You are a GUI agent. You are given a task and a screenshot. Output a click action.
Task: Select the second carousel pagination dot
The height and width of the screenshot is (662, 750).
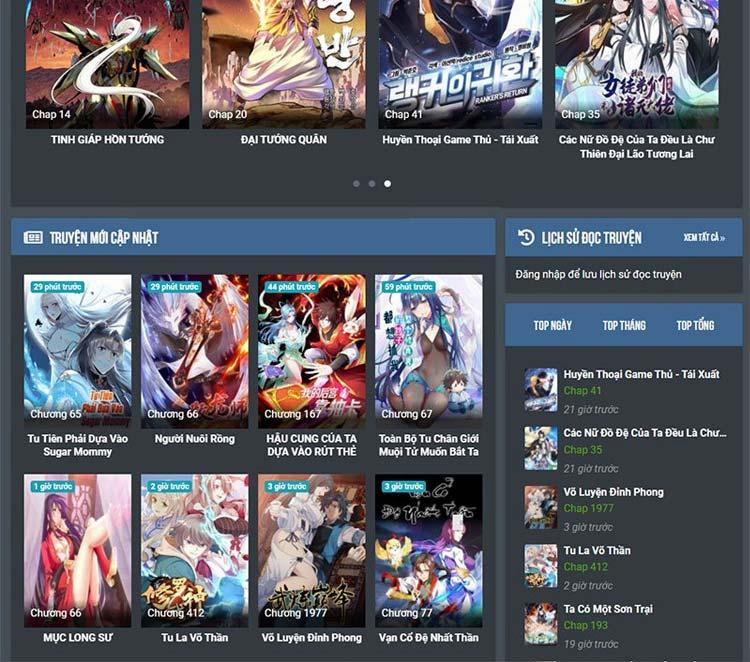click(372, 184)
